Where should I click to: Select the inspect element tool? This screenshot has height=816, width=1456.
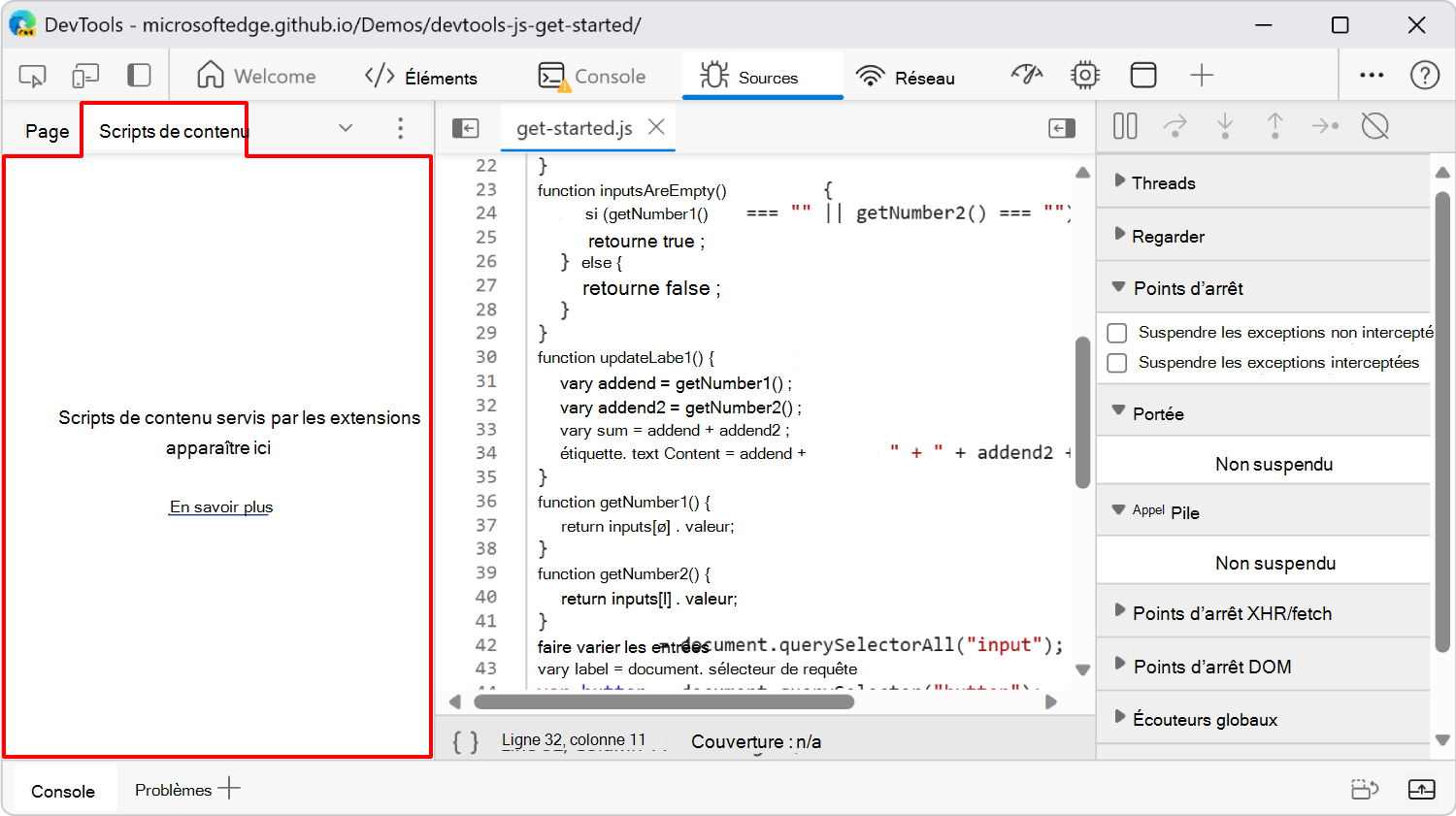click(x=30, y=74)
